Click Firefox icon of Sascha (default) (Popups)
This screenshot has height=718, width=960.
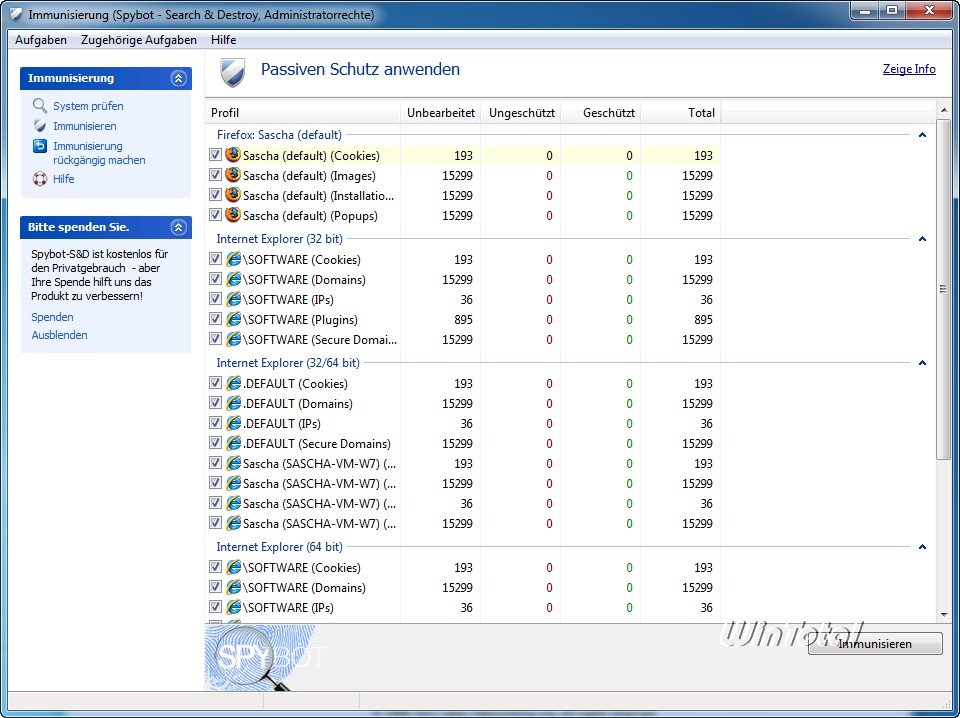pos(233,215)
